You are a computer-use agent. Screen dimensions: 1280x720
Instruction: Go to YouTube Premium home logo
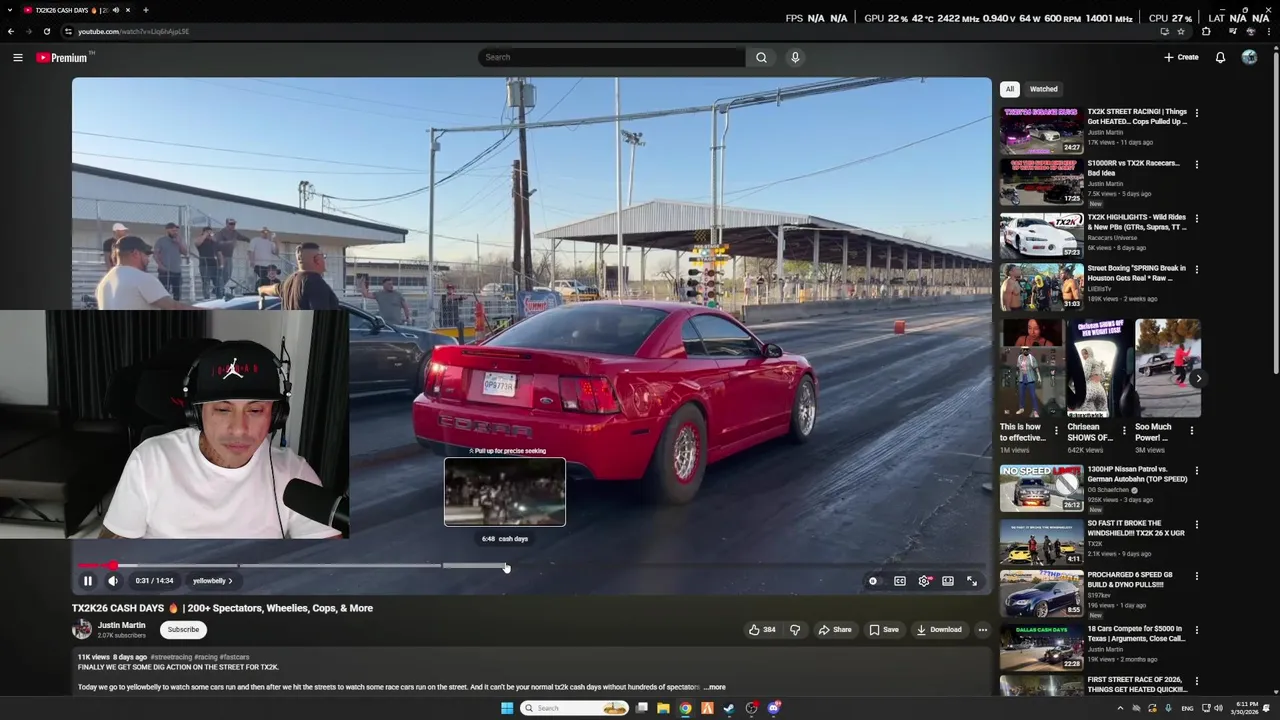62,57
